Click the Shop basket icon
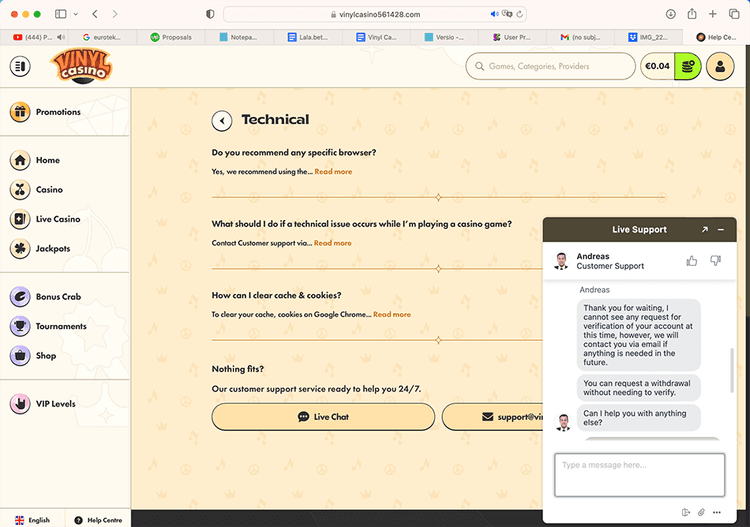The height and width of the screenshot is (527, 750). (x=20, y=356)
